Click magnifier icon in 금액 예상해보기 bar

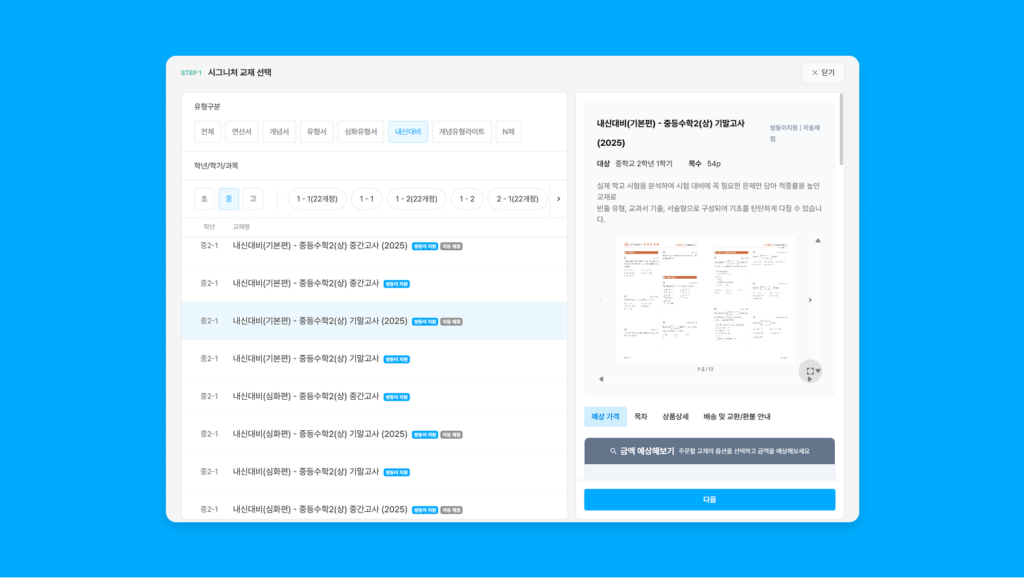click(x=613, y=451)
